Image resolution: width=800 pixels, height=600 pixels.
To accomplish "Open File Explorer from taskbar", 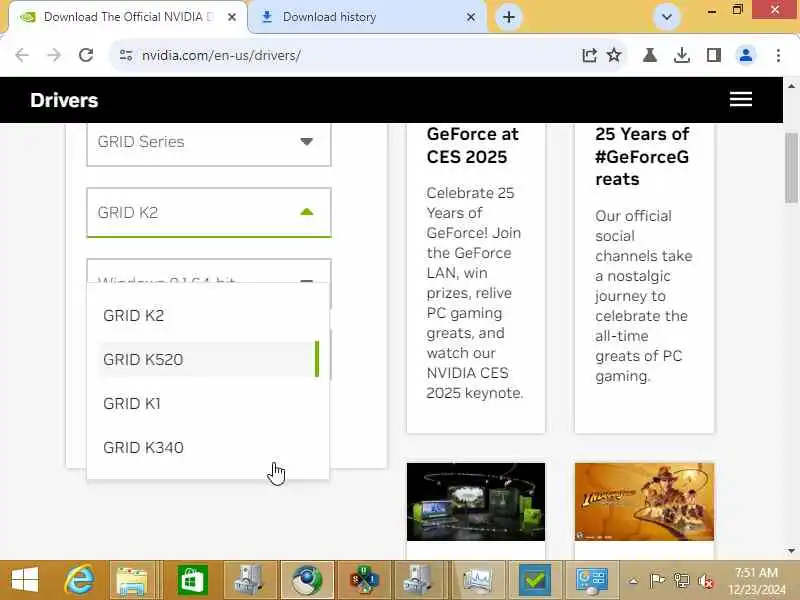I will coord(132,580).
